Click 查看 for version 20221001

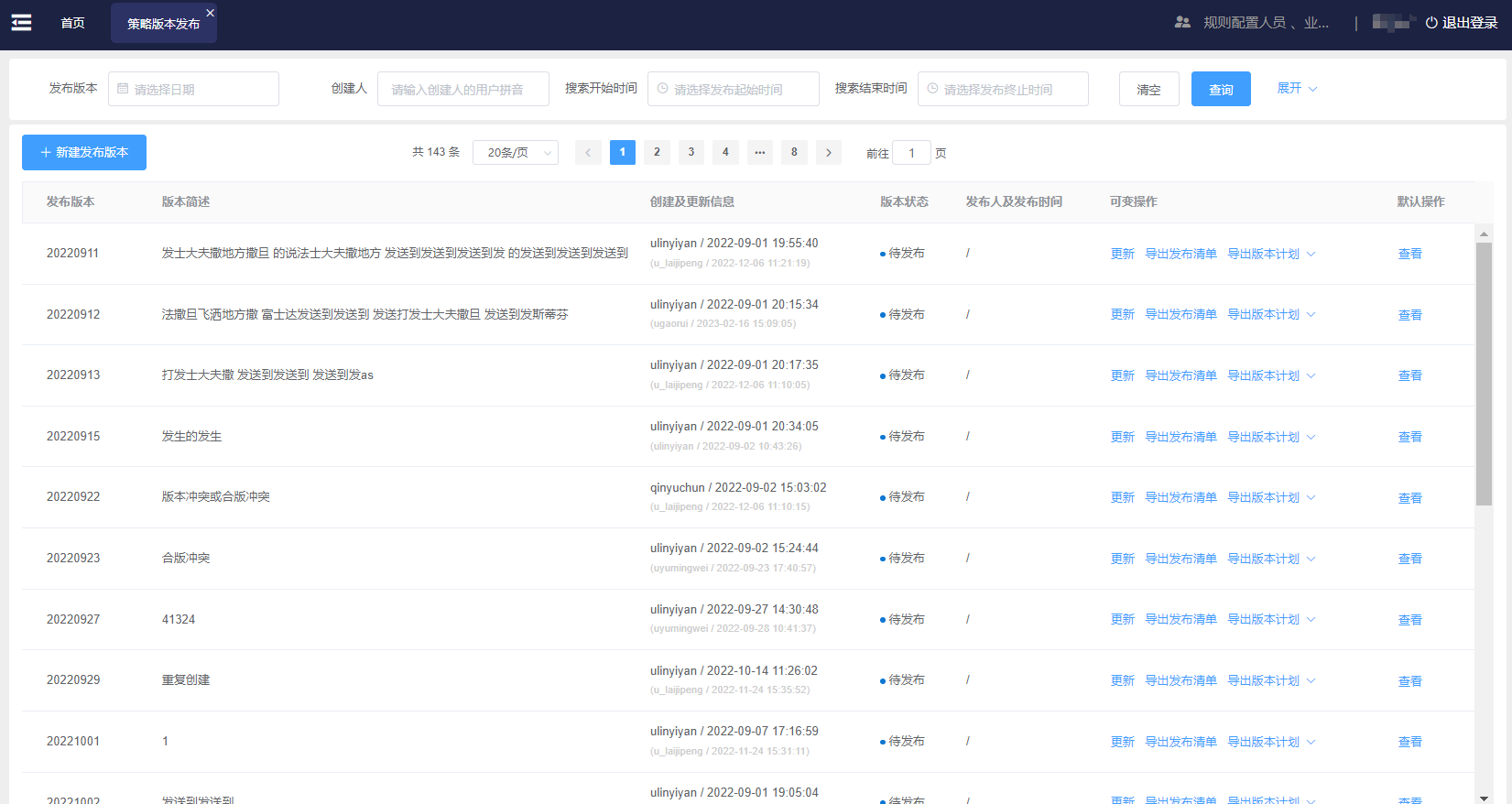click(x=1410, y=742)
